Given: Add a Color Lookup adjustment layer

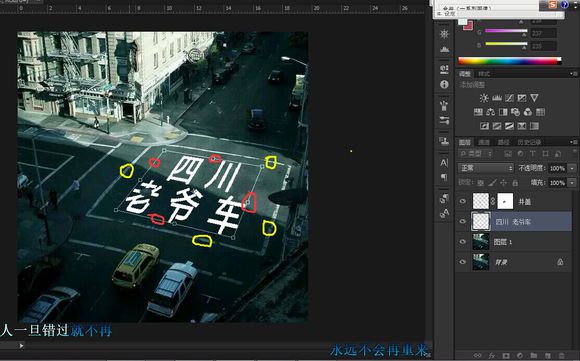Looking at the screenshot, I should point(540,112).
